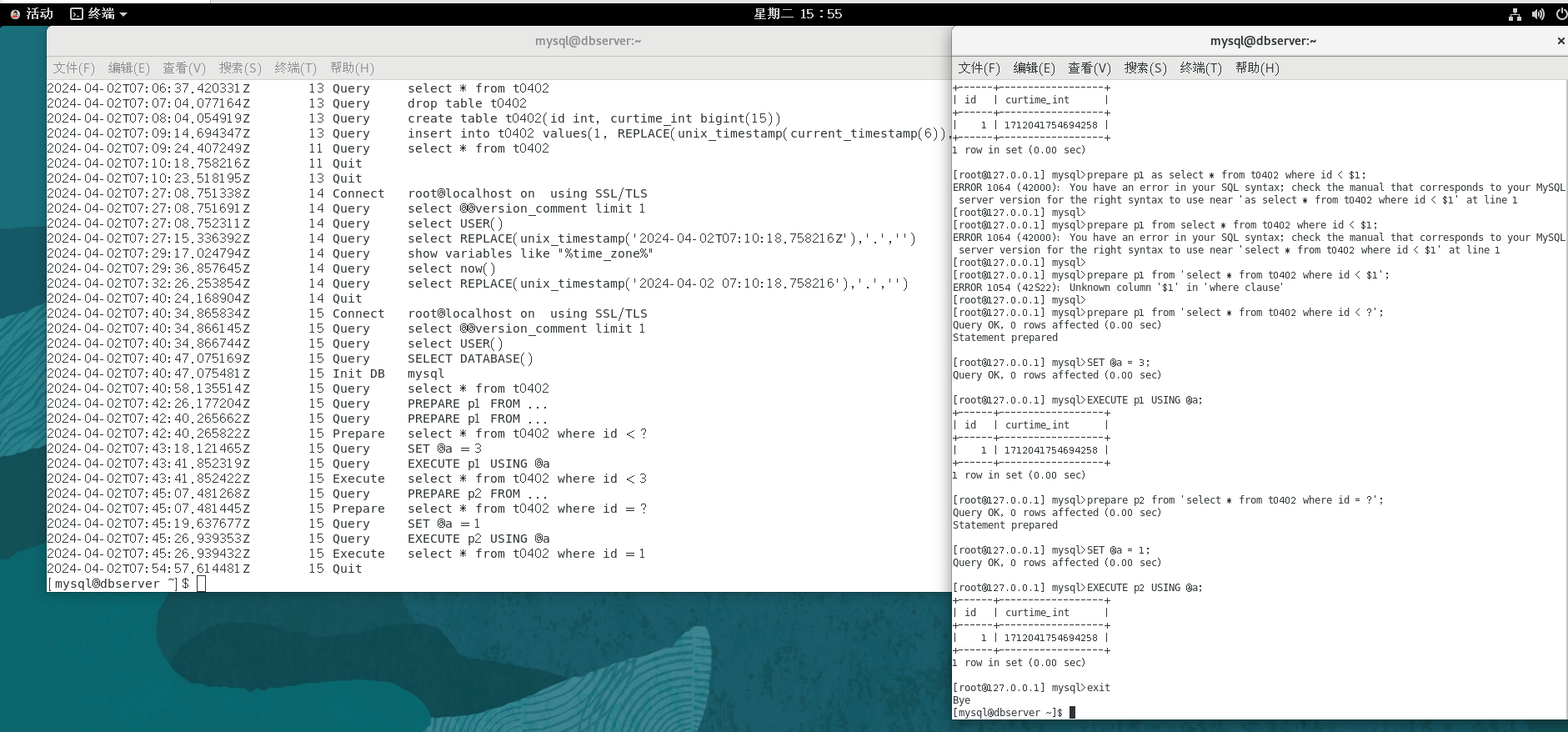
Task: Click first 'ERROR 1064 (42000)' line in right terminal
Action: (x=1259, y=188)
